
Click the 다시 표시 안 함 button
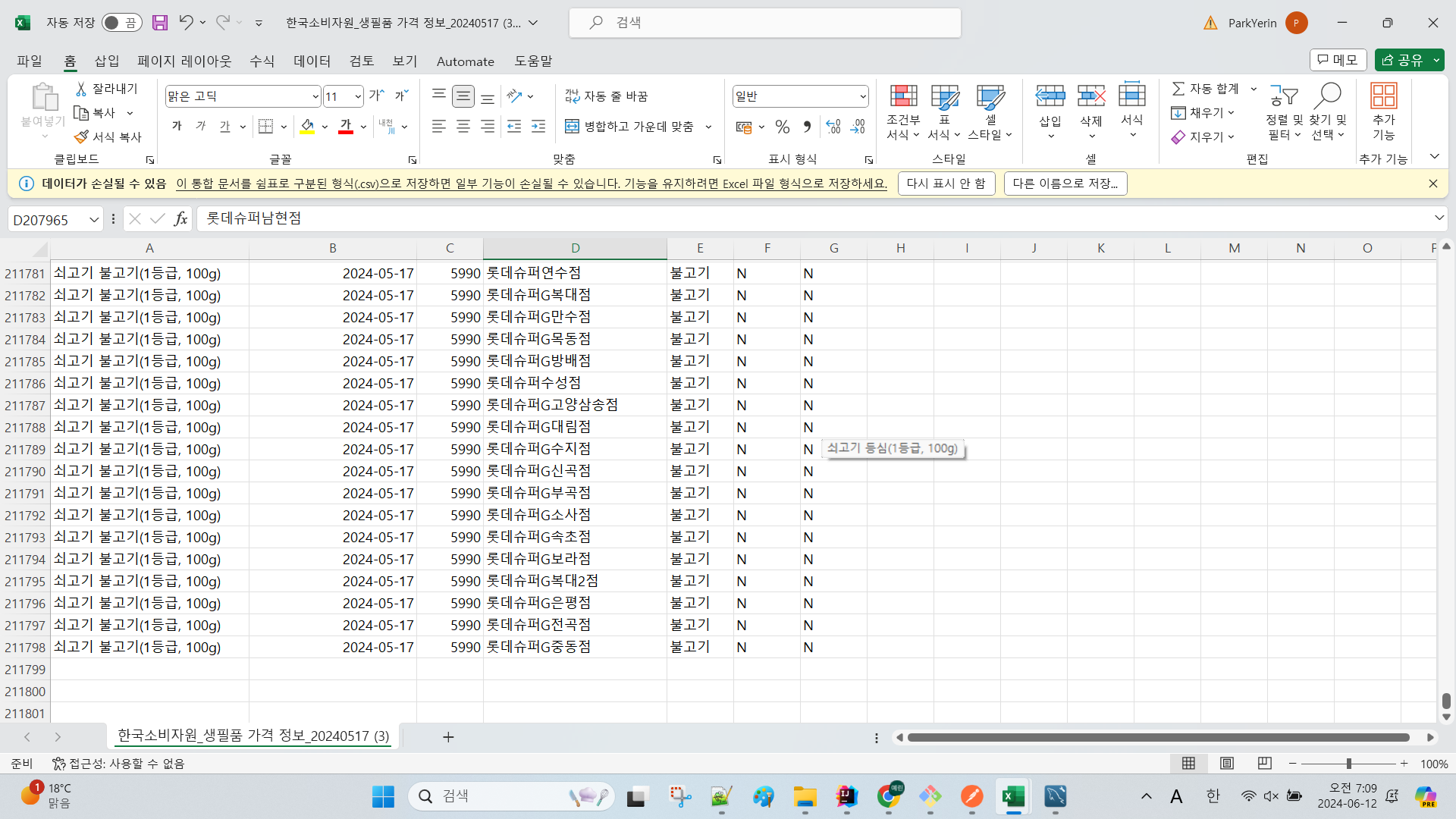pos(946,184)
